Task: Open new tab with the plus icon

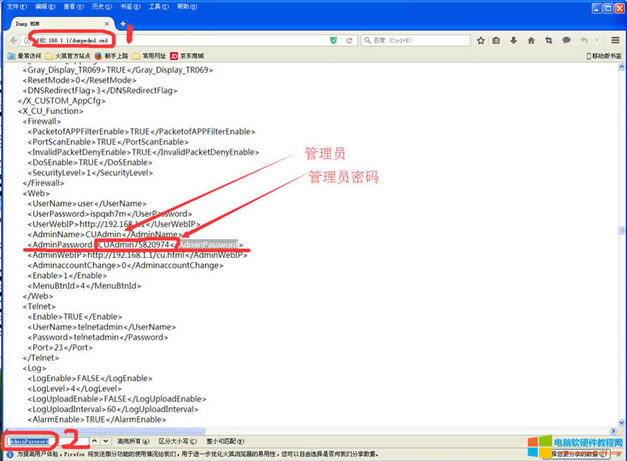Action: [x=123, y=22]
